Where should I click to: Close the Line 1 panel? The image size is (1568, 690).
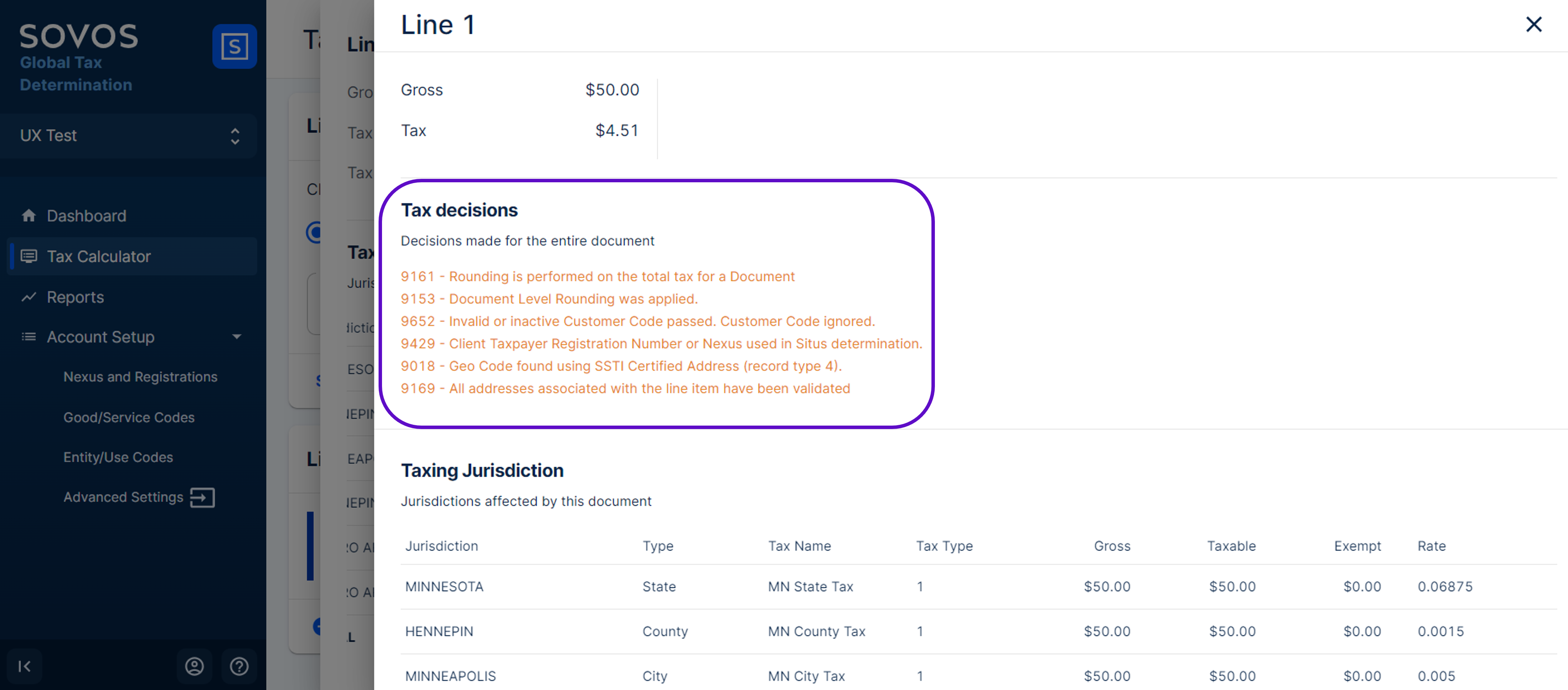point(1533,24)
